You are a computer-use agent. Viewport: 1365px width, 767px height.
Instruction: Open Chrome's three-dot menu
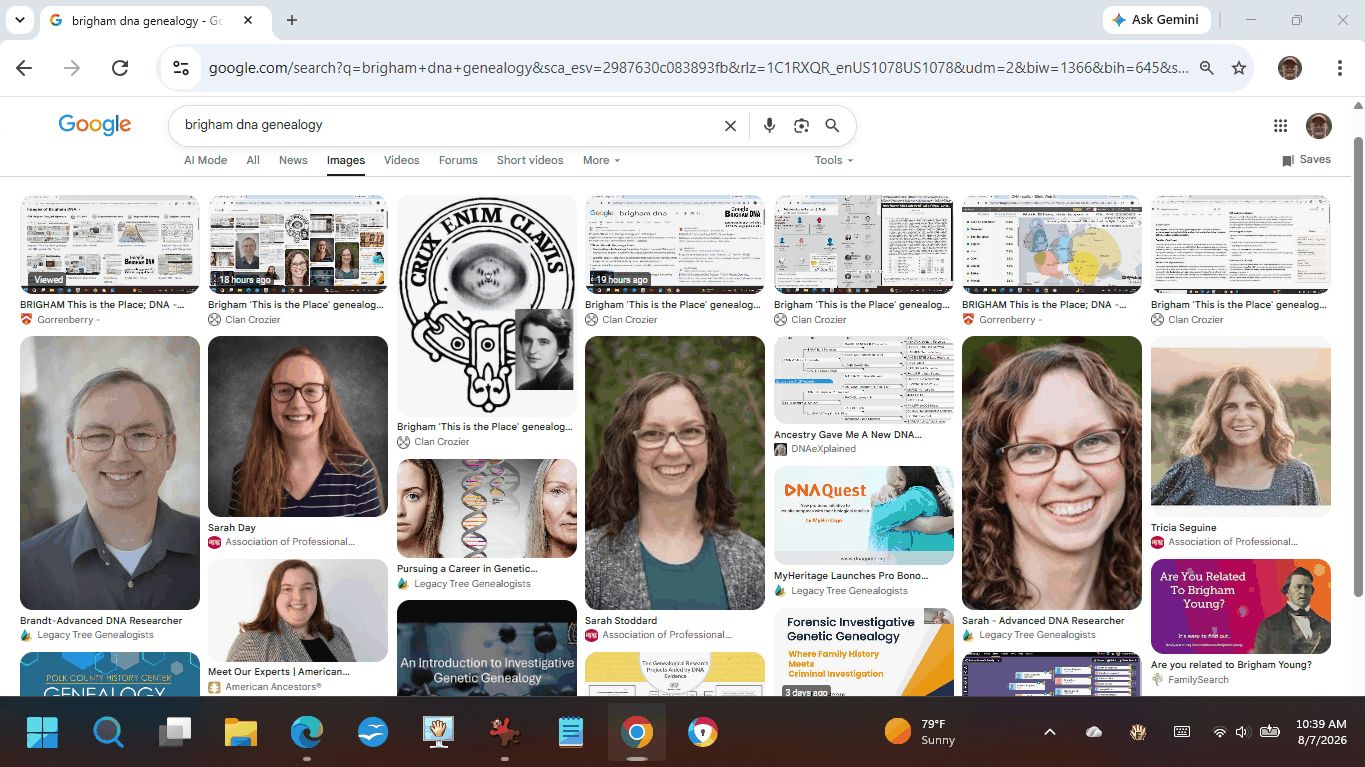pos(1339,68)
